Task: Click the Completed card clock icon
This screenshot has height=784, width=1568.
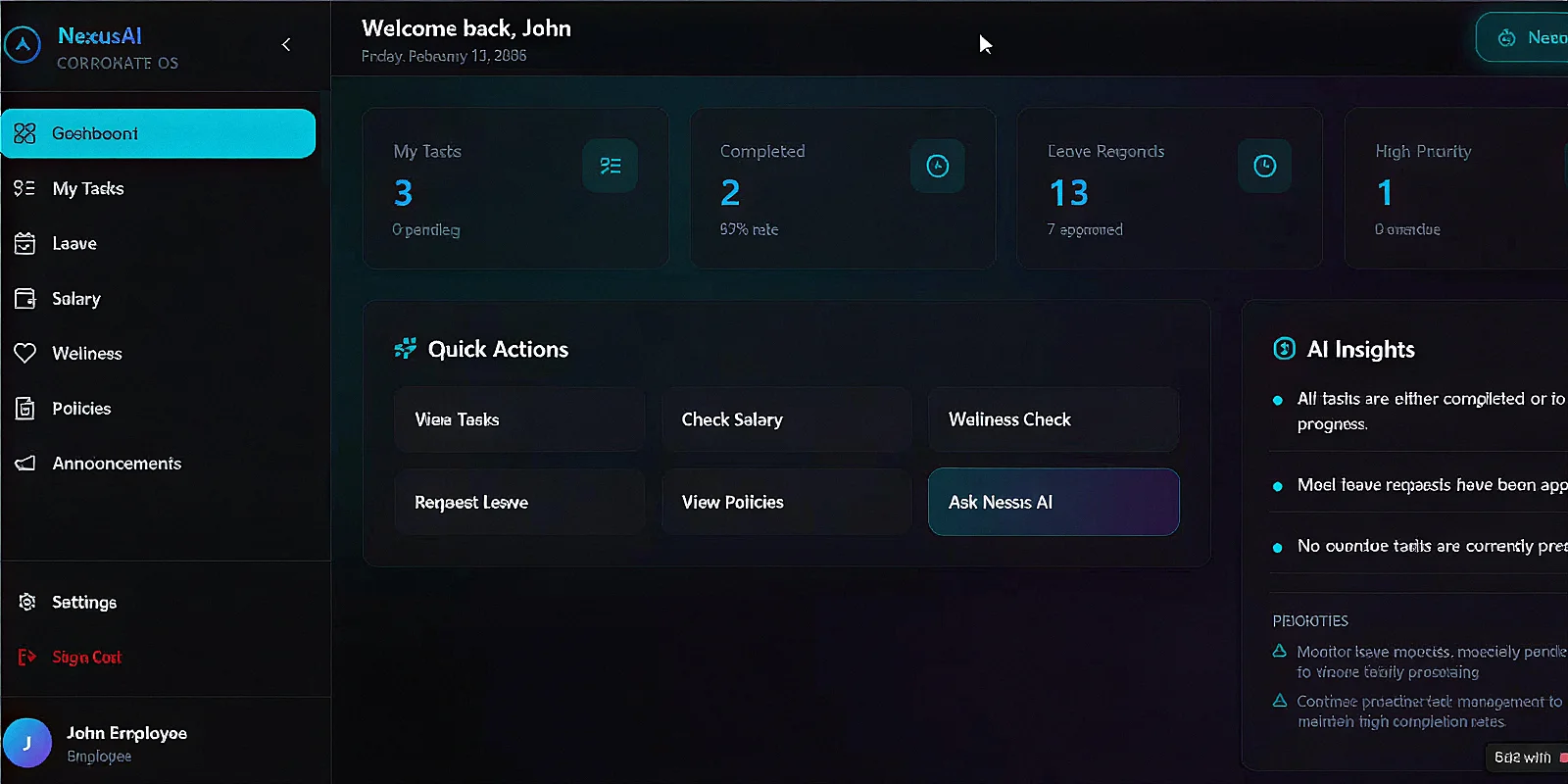Action: point(937,166)
